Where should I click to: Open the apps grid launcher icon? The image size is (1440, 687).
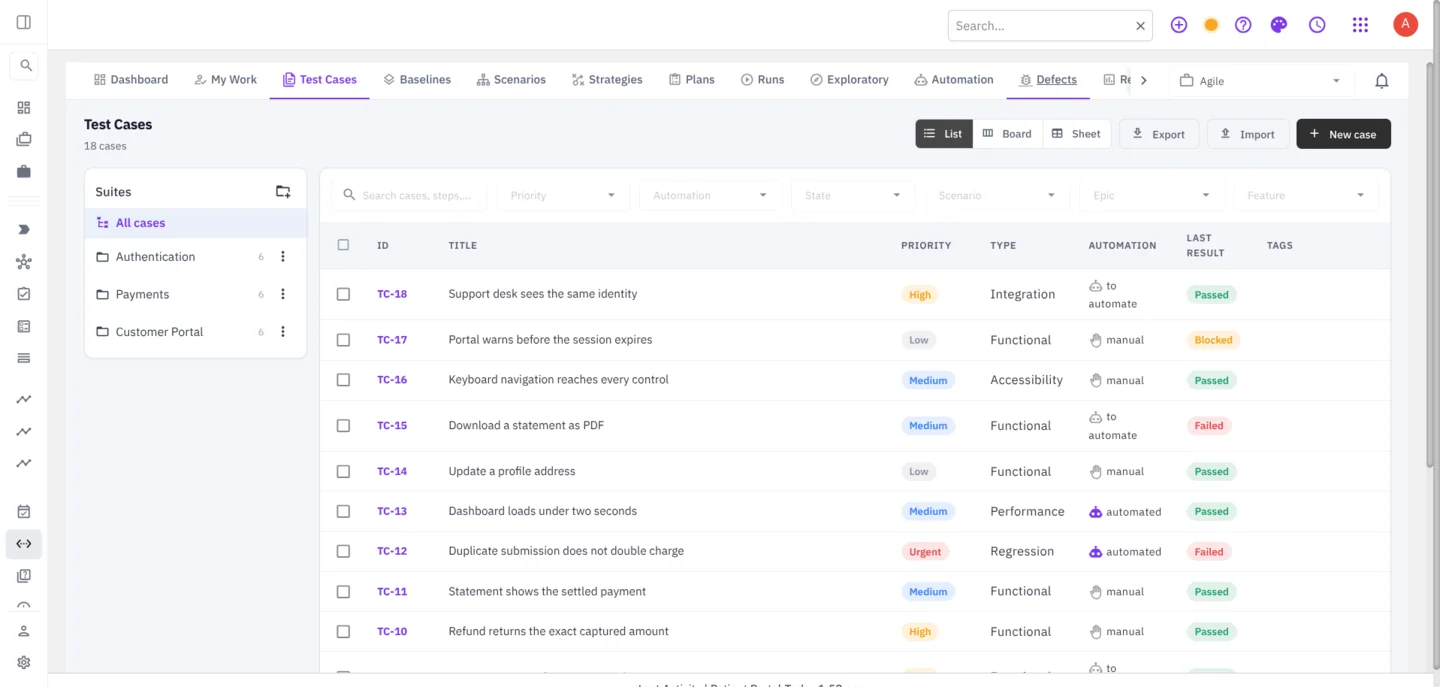pyautogui.click(x=1360, y=25)
